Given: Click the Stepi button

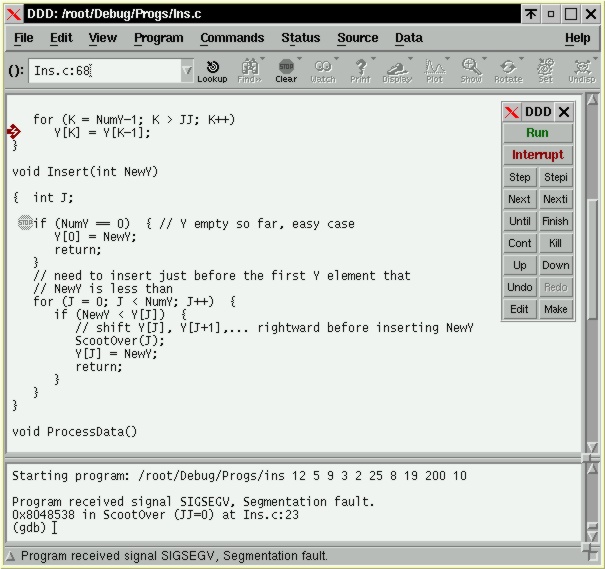Looking at the screenshot, I should pyautogui.click(x=555, y=177).
